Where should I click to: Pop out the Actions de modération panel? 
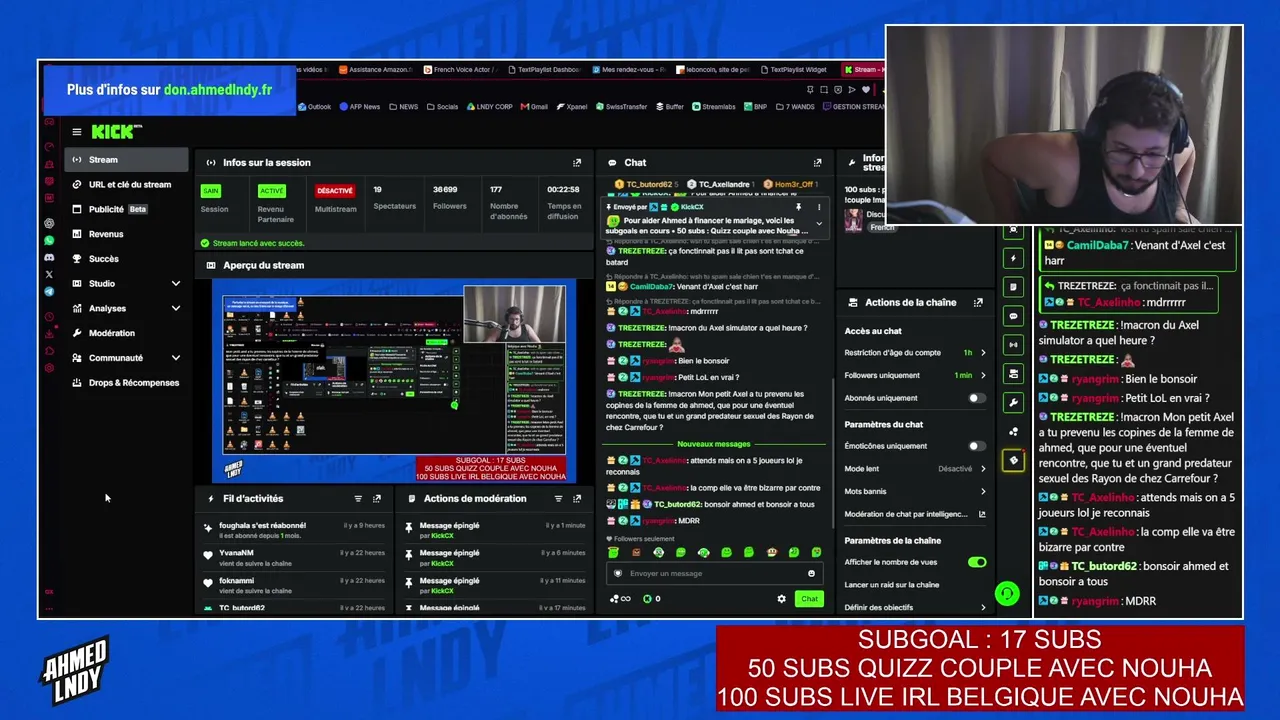577,498
